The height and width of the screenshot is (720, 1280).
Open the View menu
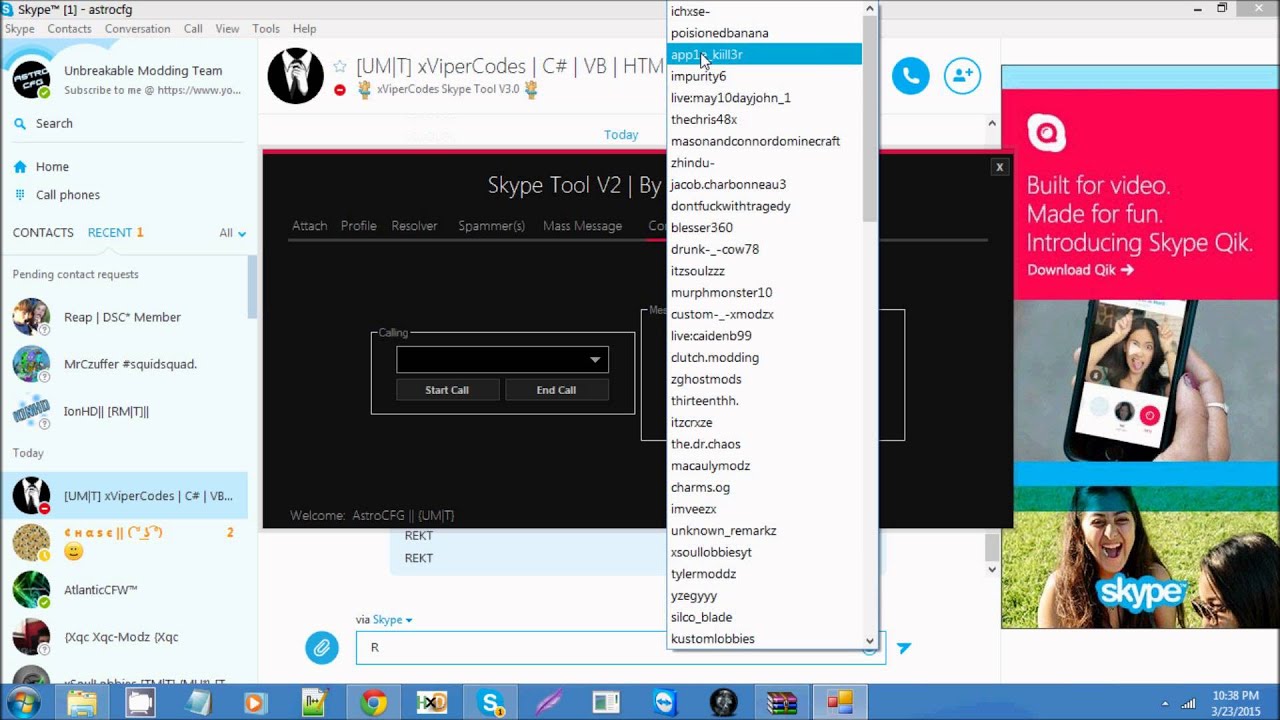point(227,29)
